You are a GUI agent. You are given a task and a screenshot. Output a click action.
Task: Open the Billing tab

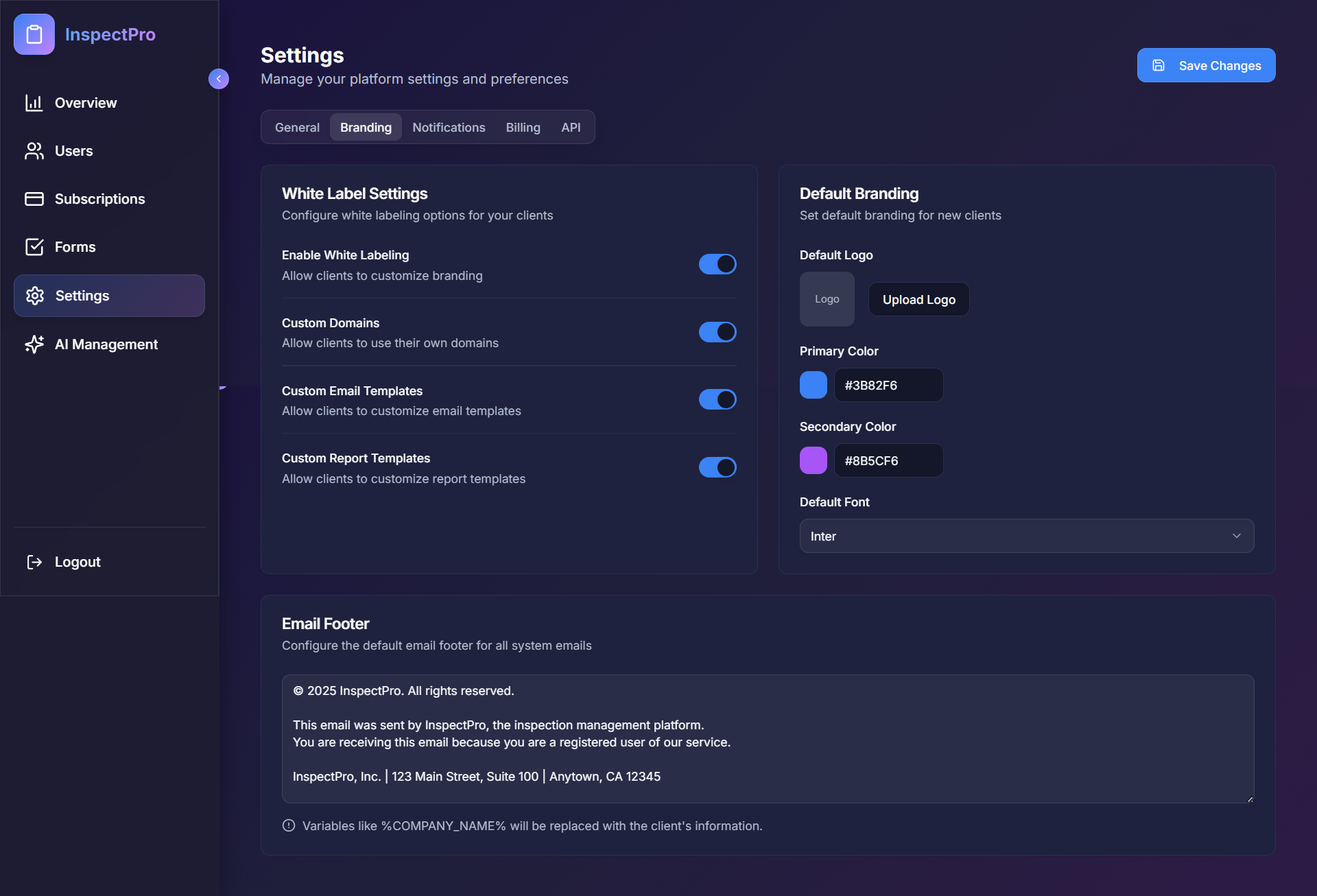pyautogui.click(x=523, y=128)
